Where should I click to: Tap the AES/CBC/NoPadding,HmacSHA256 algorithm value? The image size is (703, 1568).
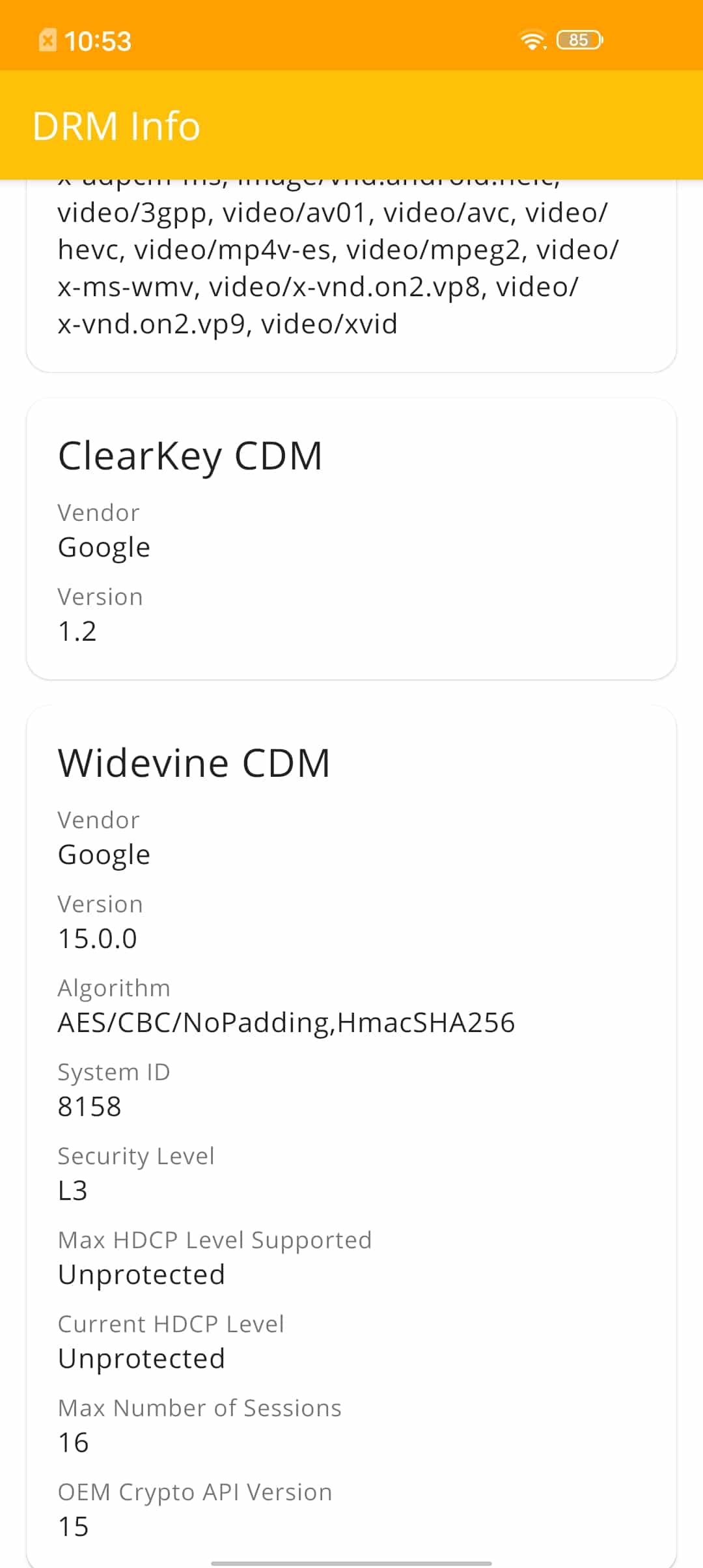(286, 1022)
